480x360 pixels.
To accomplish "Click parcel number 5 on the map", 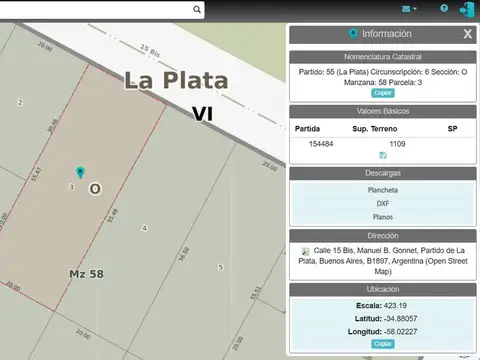I will (220, 267).
